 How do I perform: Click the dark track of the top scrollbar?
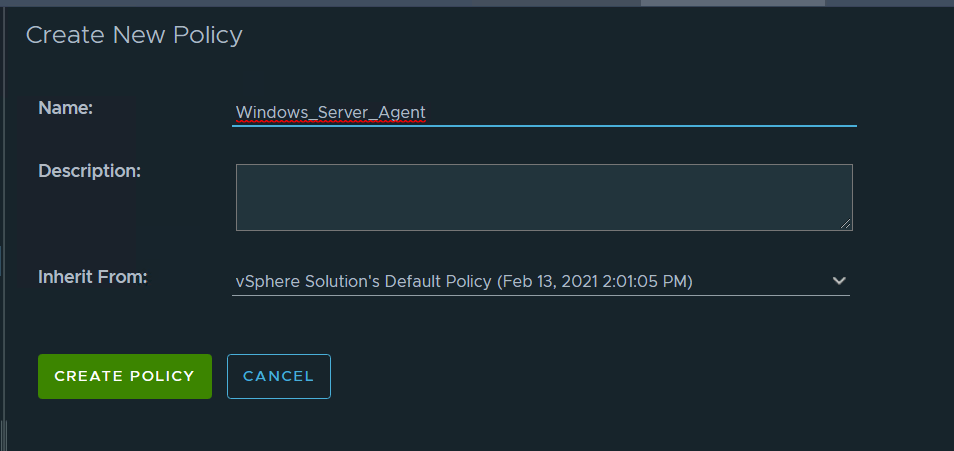point(300,3)
